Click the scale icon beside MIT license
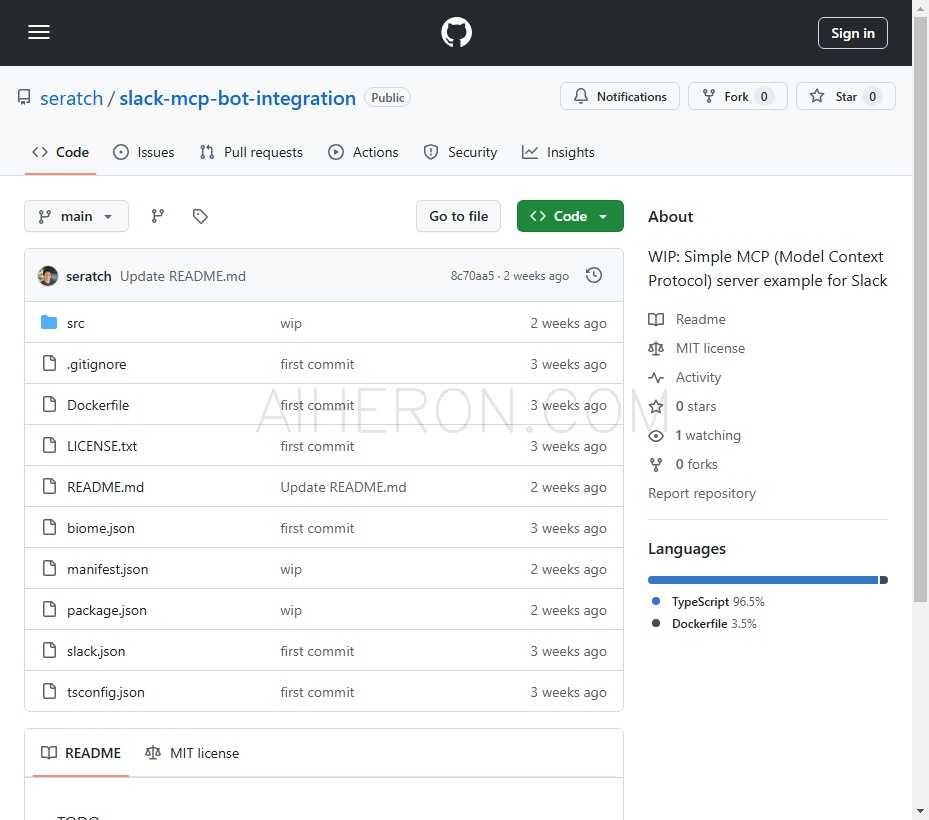The width and height of the screenshot is (929, 820). 656,348
